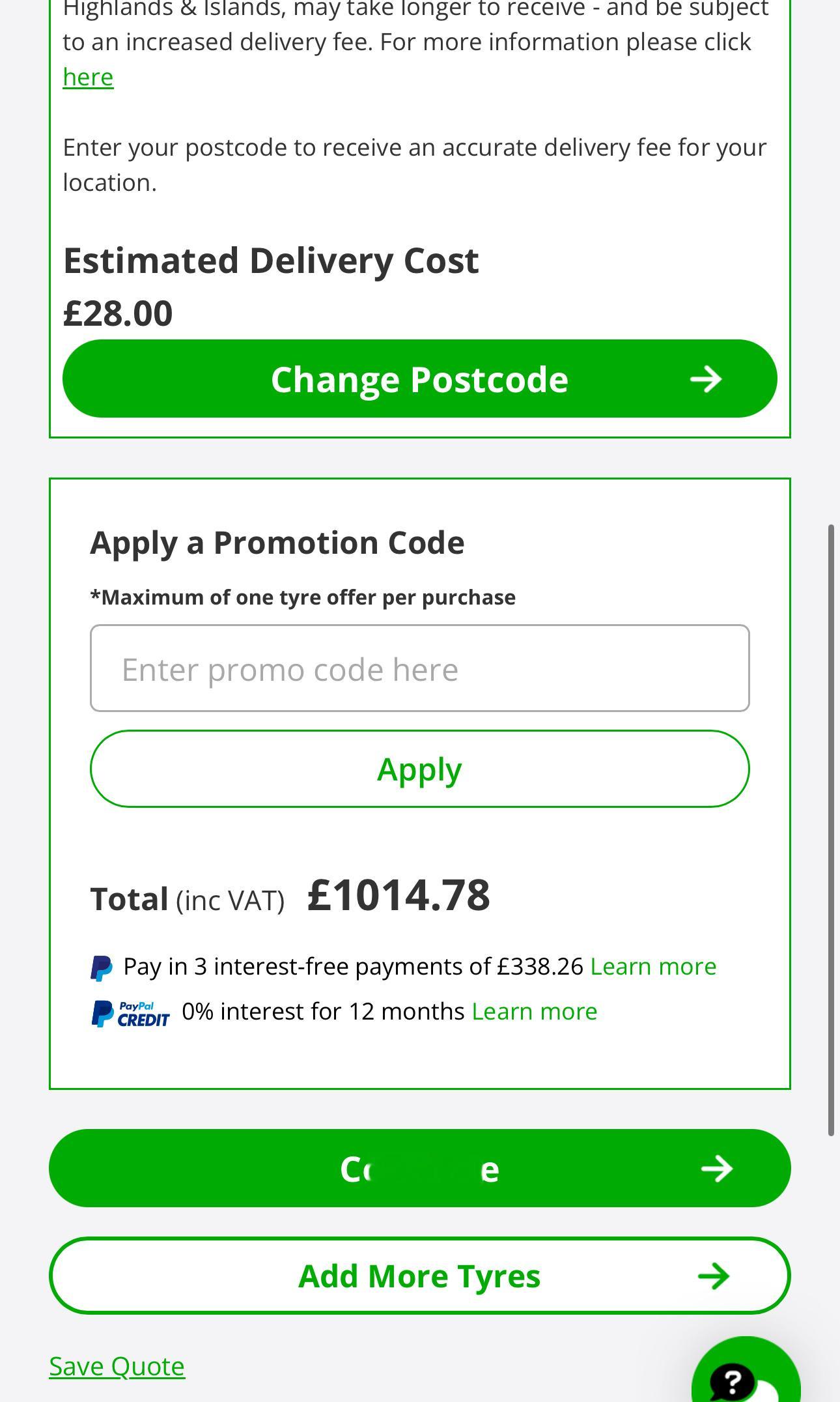Click the PayPal logo beside Pay in 3
840x1402 pixels.
click(101, 967)
